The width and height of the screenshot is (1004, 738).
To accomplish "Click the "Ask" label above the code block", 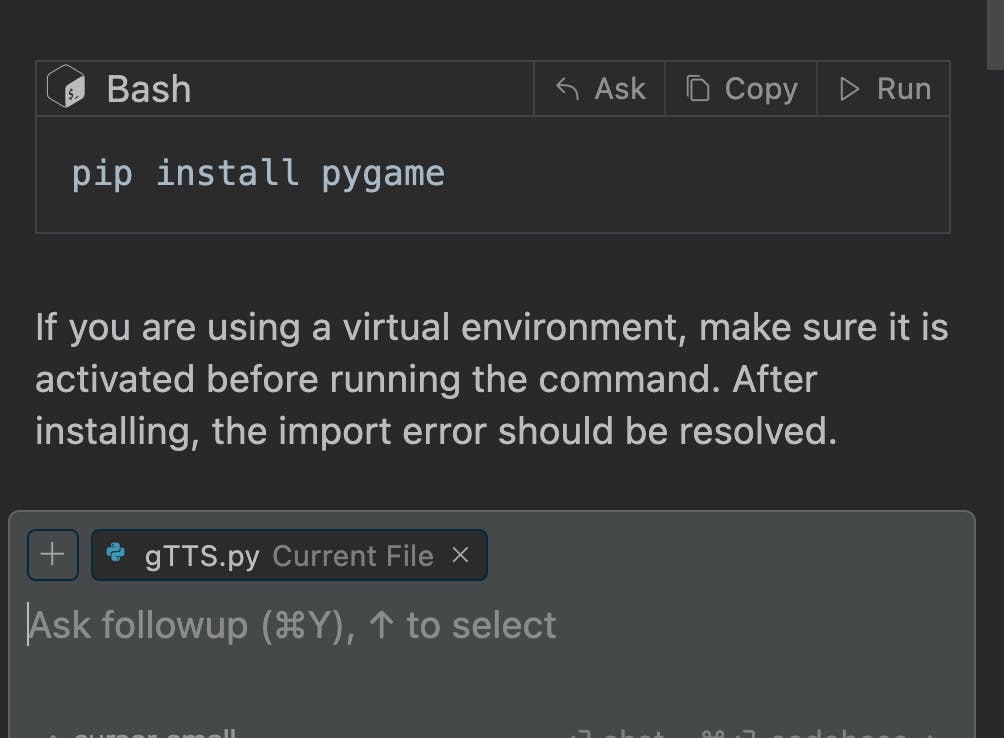I will point(620,89).
